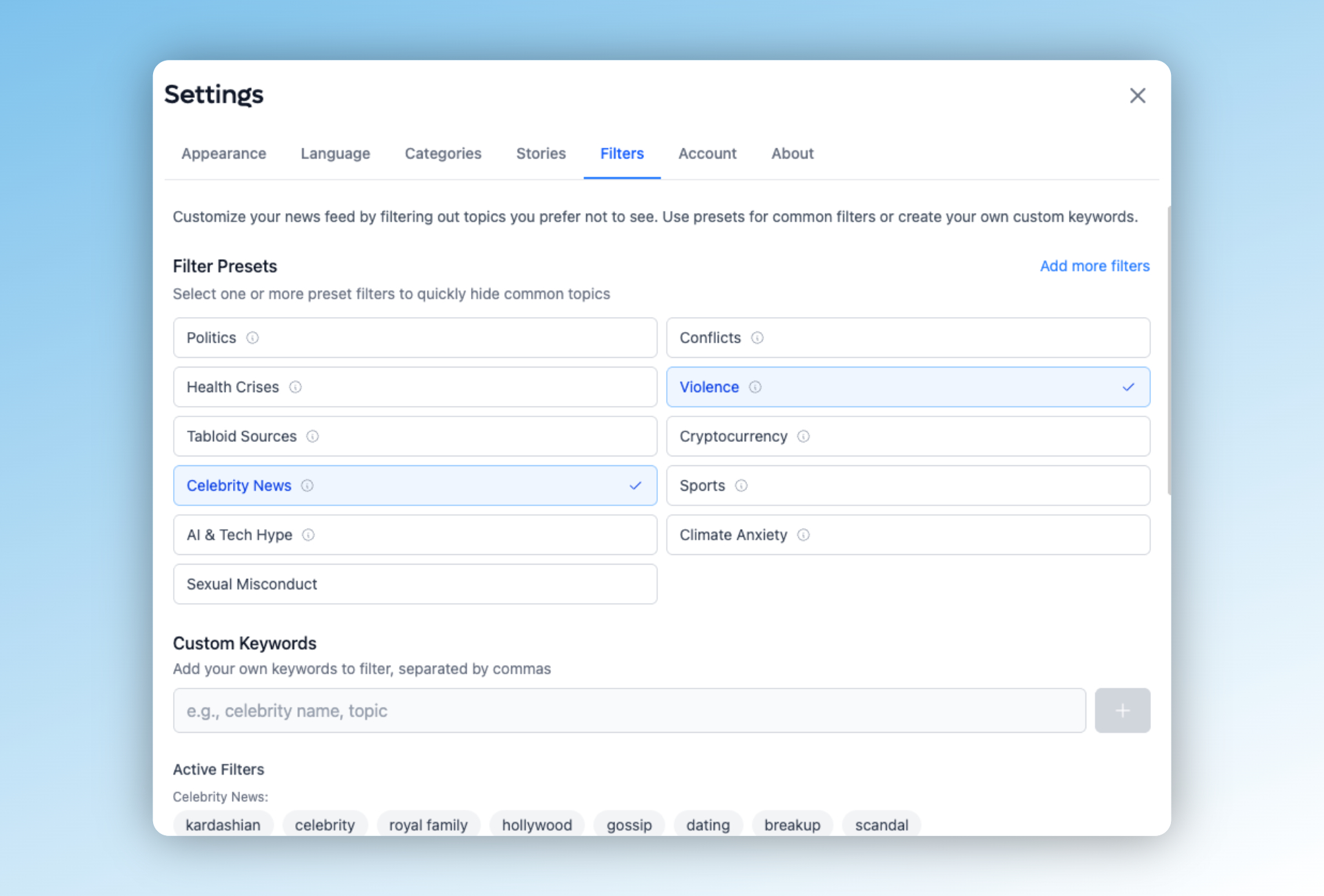Viewport: 1324px width, 896px height.
Task: Enable the Sexual Misconduct filter preset
Action: tap(414, 584)
